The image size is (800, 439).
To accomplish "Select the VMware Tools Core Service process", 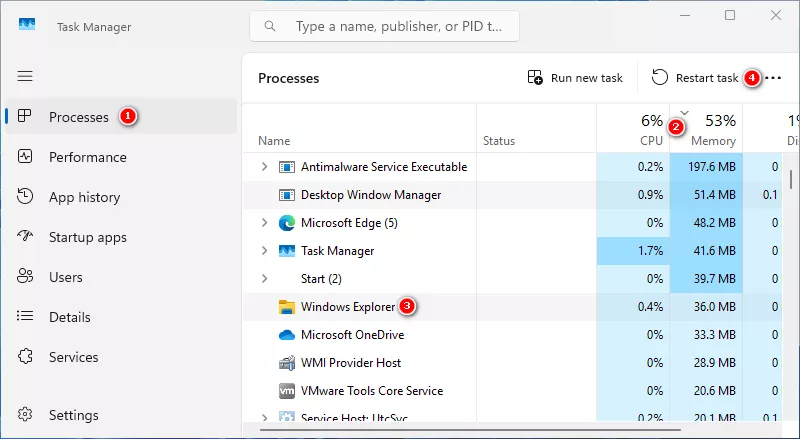I will pos(512,391).
